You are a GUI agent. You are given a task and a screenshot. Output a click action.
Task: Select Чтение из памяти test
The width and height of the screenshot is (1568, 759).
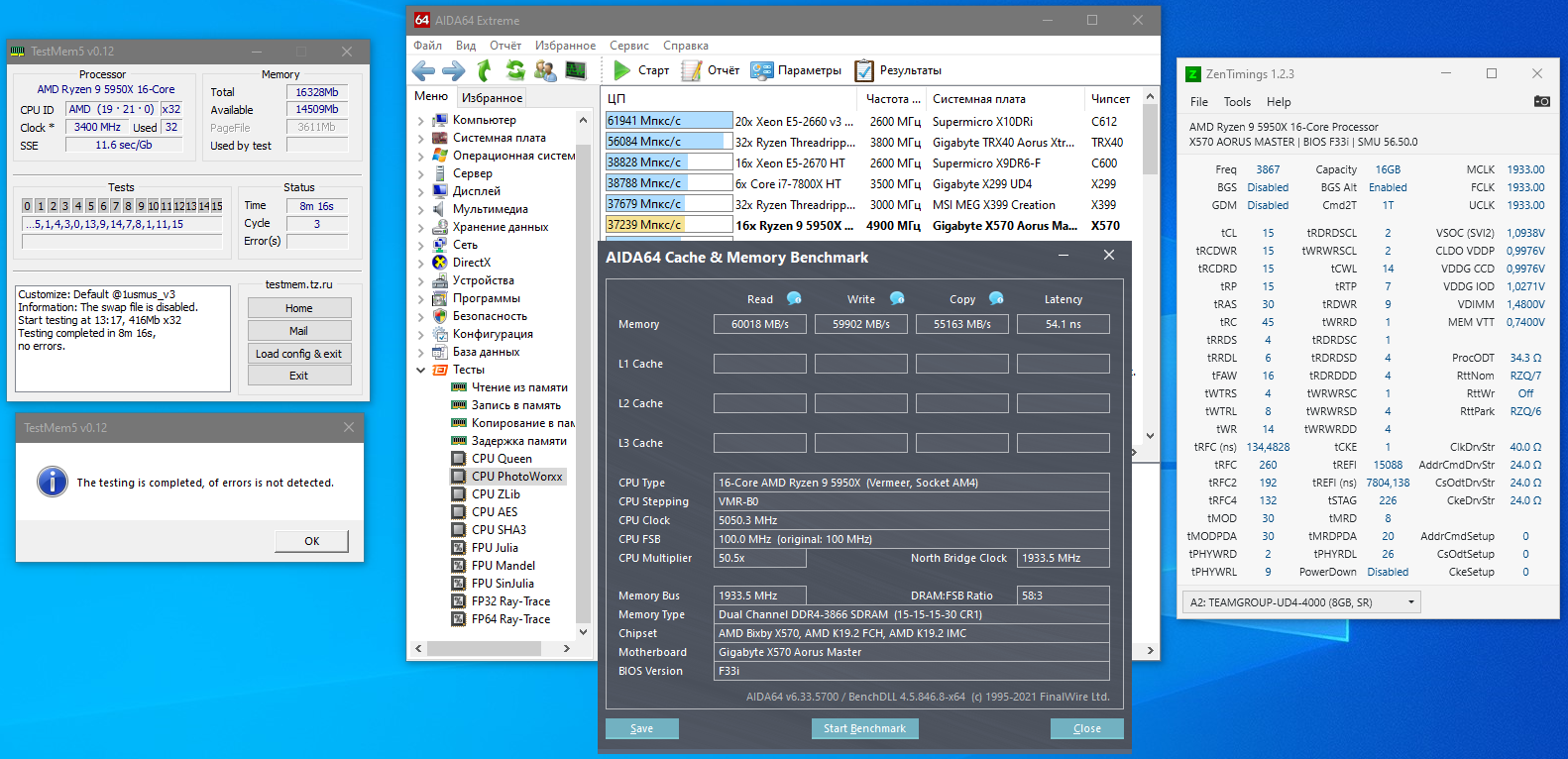519,387
